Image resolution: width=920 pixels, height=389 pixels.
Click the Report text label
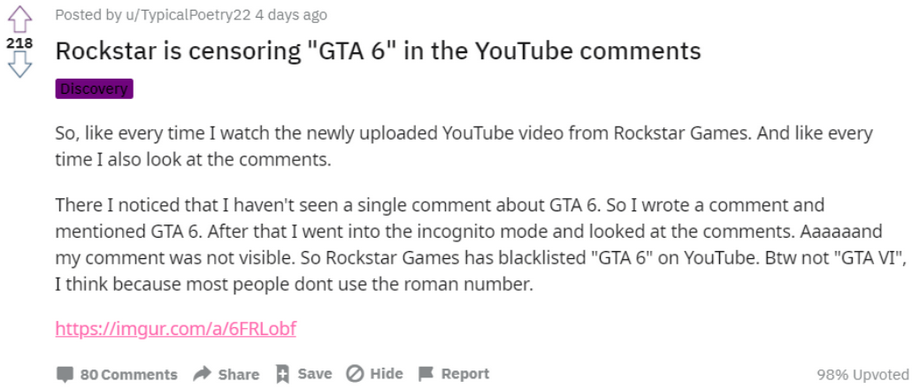465,374
